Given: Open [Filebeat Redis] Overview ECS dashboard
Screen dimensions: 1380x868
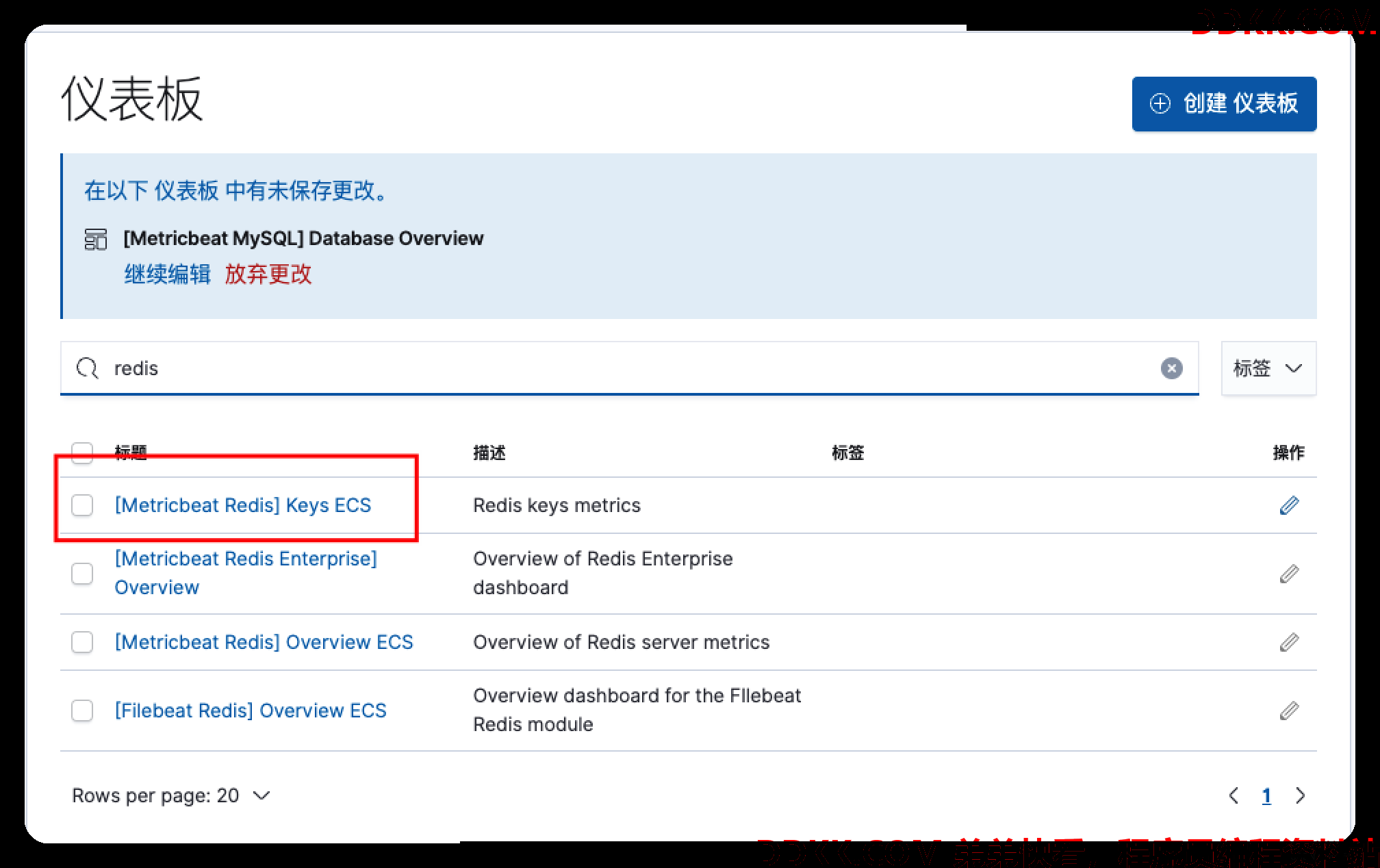Looking at the screenshot, I should (x=251, y=711).
